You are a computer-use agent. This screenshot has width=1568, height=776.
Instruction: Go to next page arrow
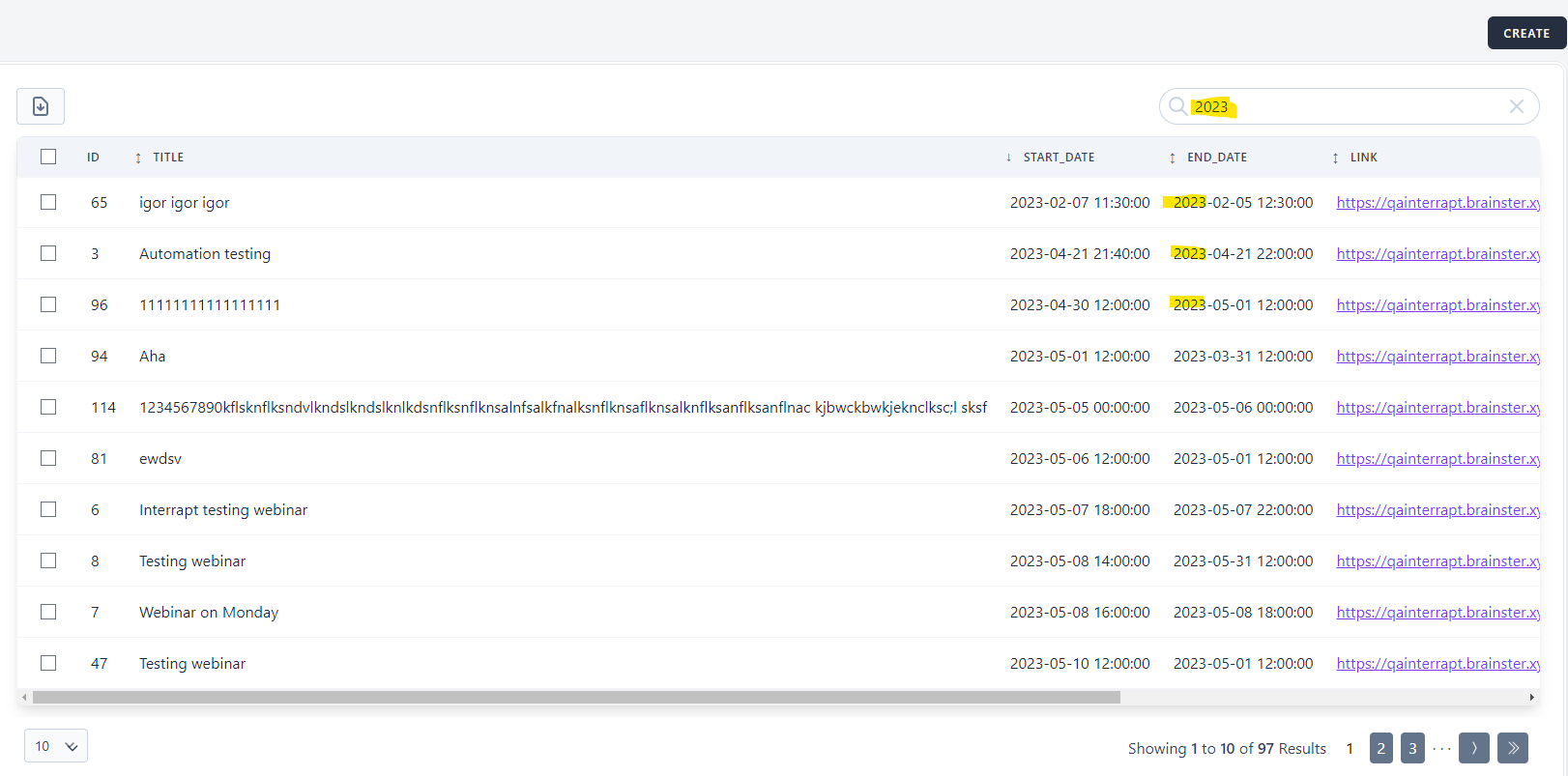1473,748
